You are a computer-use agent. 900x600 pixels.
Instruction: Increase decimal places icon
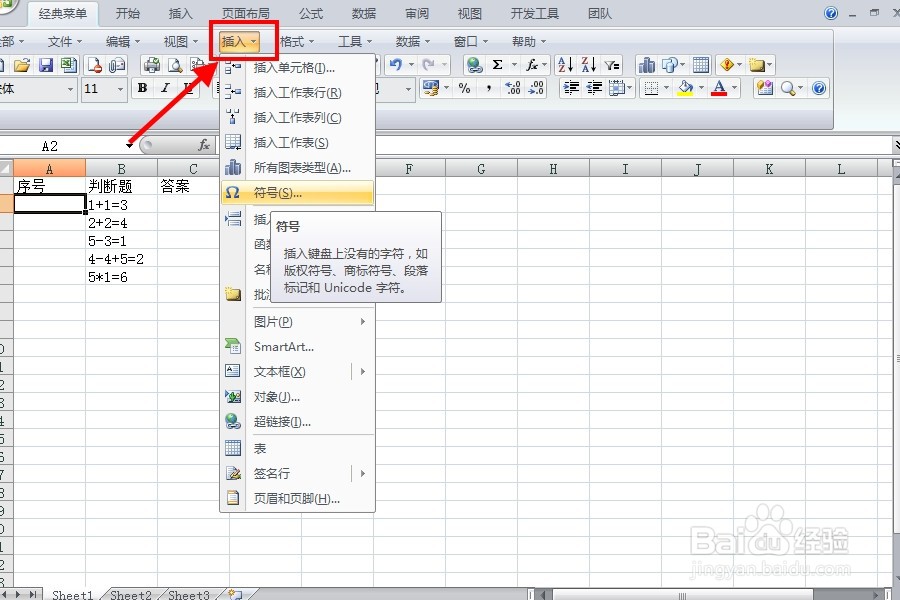[513, 88]
